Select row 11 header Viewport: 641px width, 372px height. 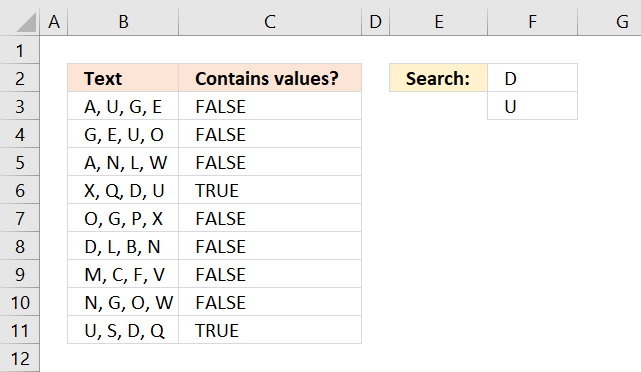pyautogui.click(x=20, y=330)
